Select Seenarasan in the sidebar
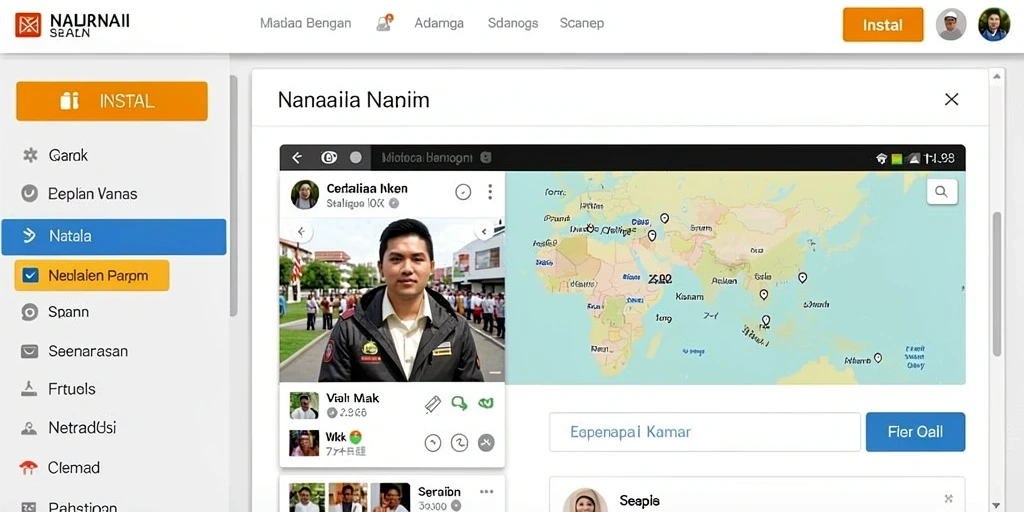1024x512 pixels. tap(88, 351)
